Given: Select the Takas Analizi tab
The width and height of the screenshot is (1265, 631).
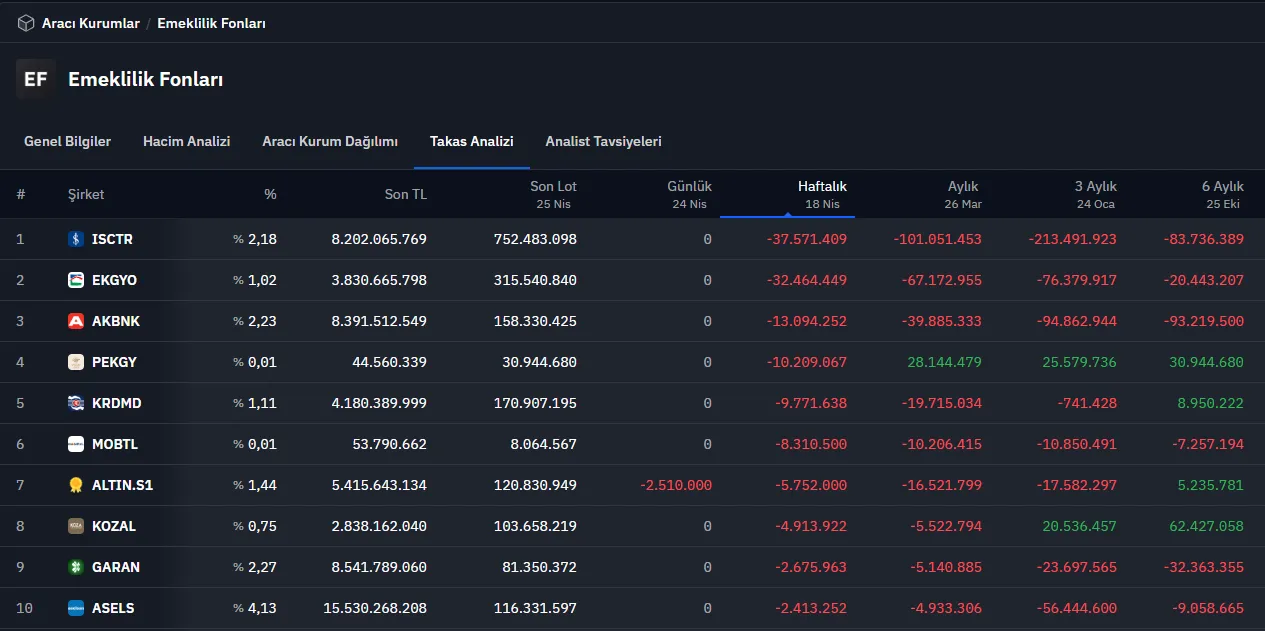Looking at the screenshot, I should click(x=471, y=142).
